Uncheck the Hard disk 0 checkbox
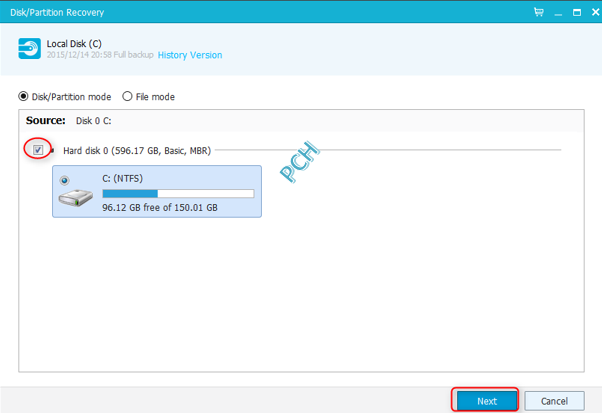The image size is (602, 413). pos(38,150)
